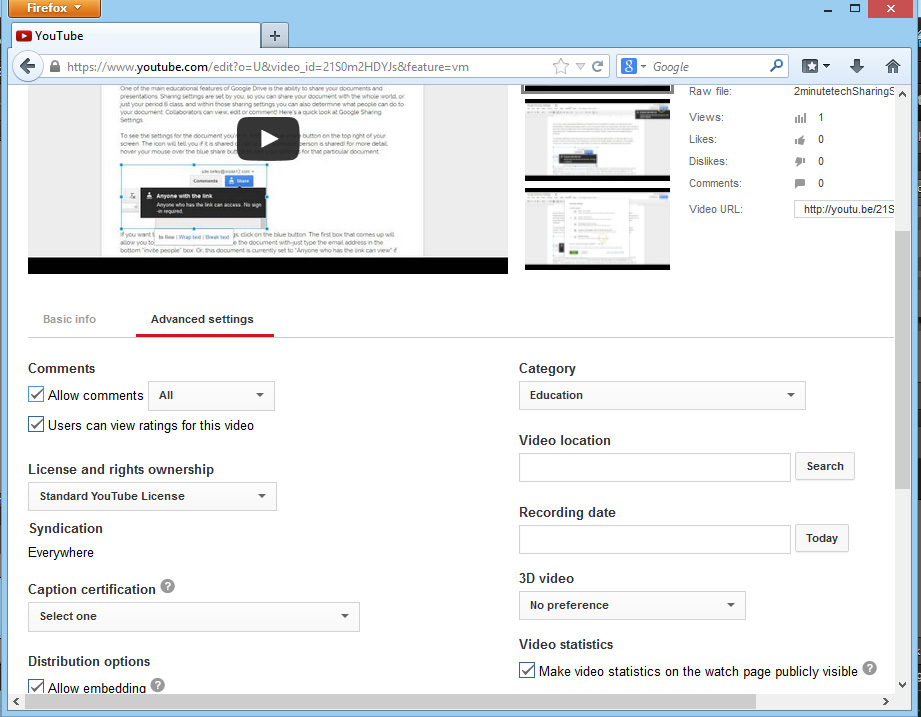Image resolution: width=921 pixels, height=717 pixels.
Task: Click the Google search engine icon
Action: (628, 66)
